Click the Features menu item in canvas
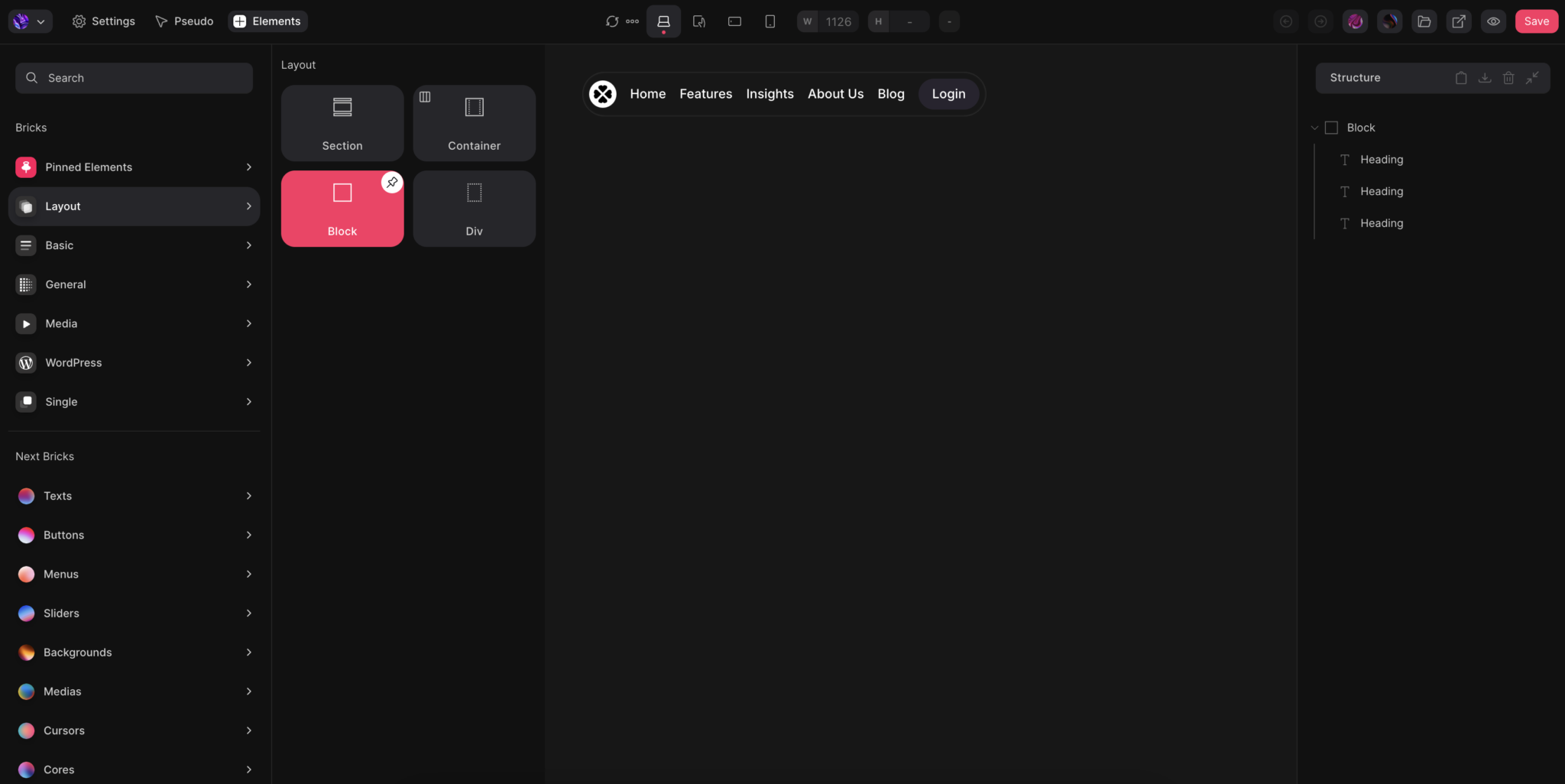 [x=706, y=94]
